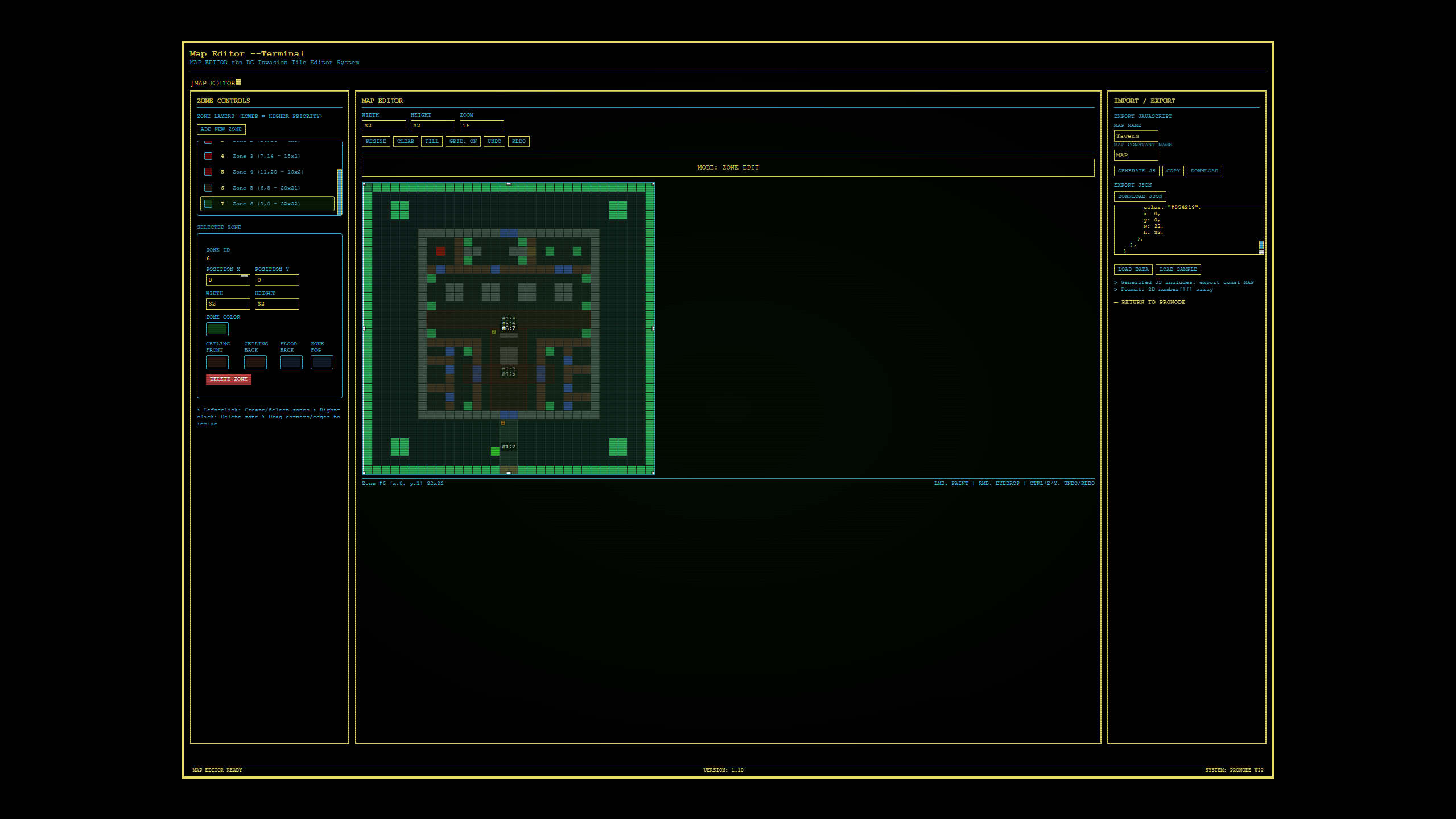The width and height of the screenshot is (1456, 819).
Task: Click the GENERATE JS button
Action: [x=1137, y=171]
